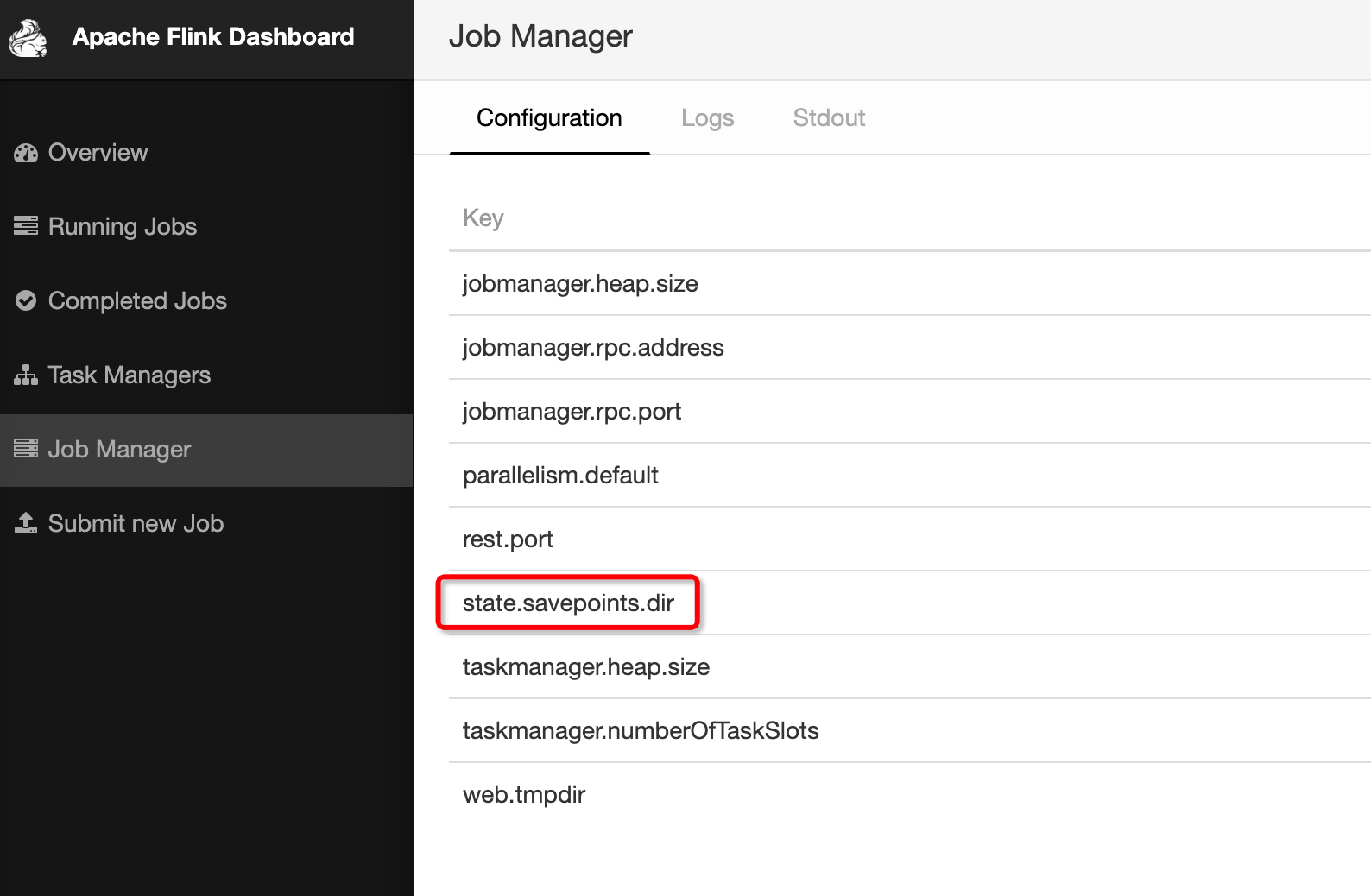
Task: Select the parallelism.default row
Action: click(560, 476)
